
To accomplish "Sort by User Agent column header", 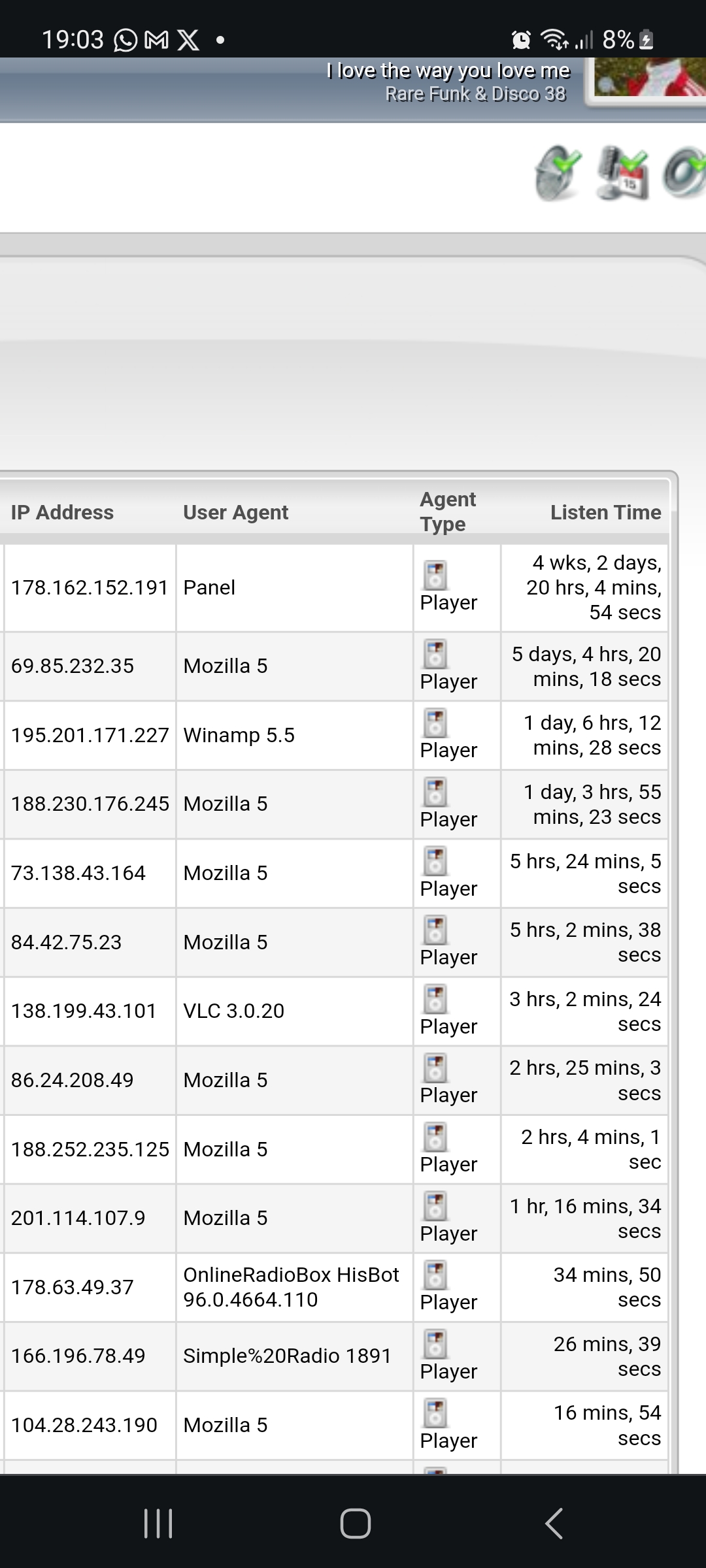I will 235,512.
